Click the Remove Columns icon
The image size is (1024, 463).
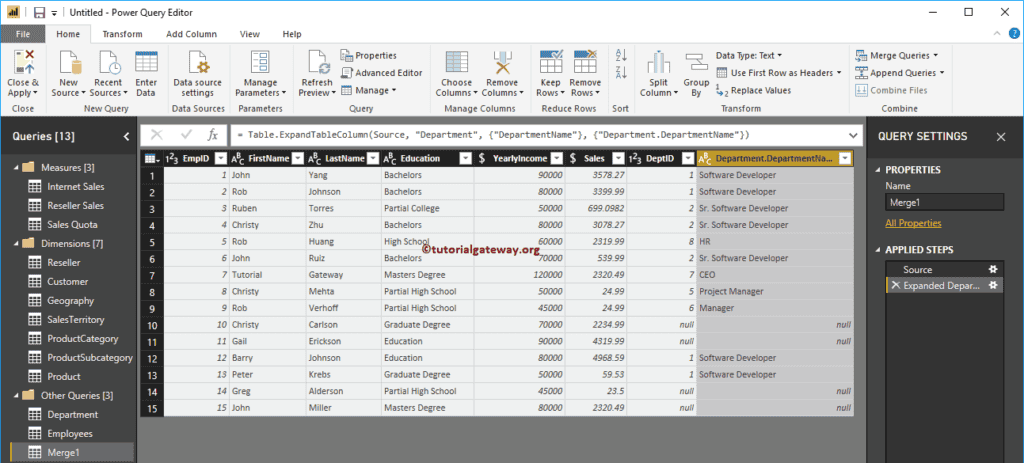502,63
